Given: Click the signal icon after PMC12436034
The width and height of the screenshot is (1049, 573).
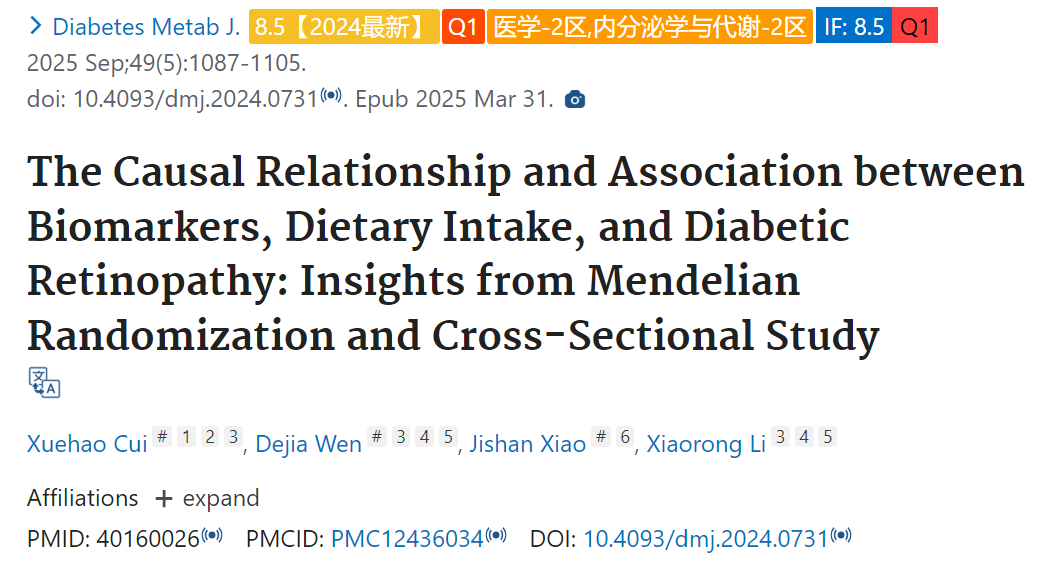Looking at the screenshot, I should tap(496, 535).
